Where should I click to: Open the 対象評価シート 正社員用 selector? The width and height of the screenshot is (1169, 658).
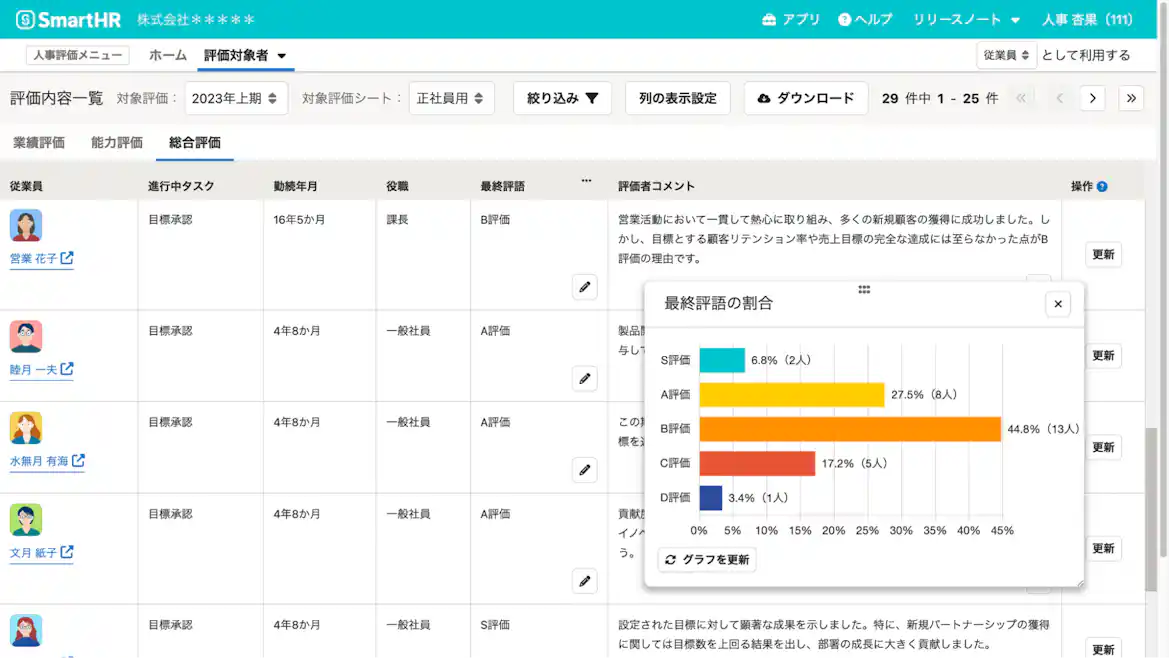tap(448, 98)
